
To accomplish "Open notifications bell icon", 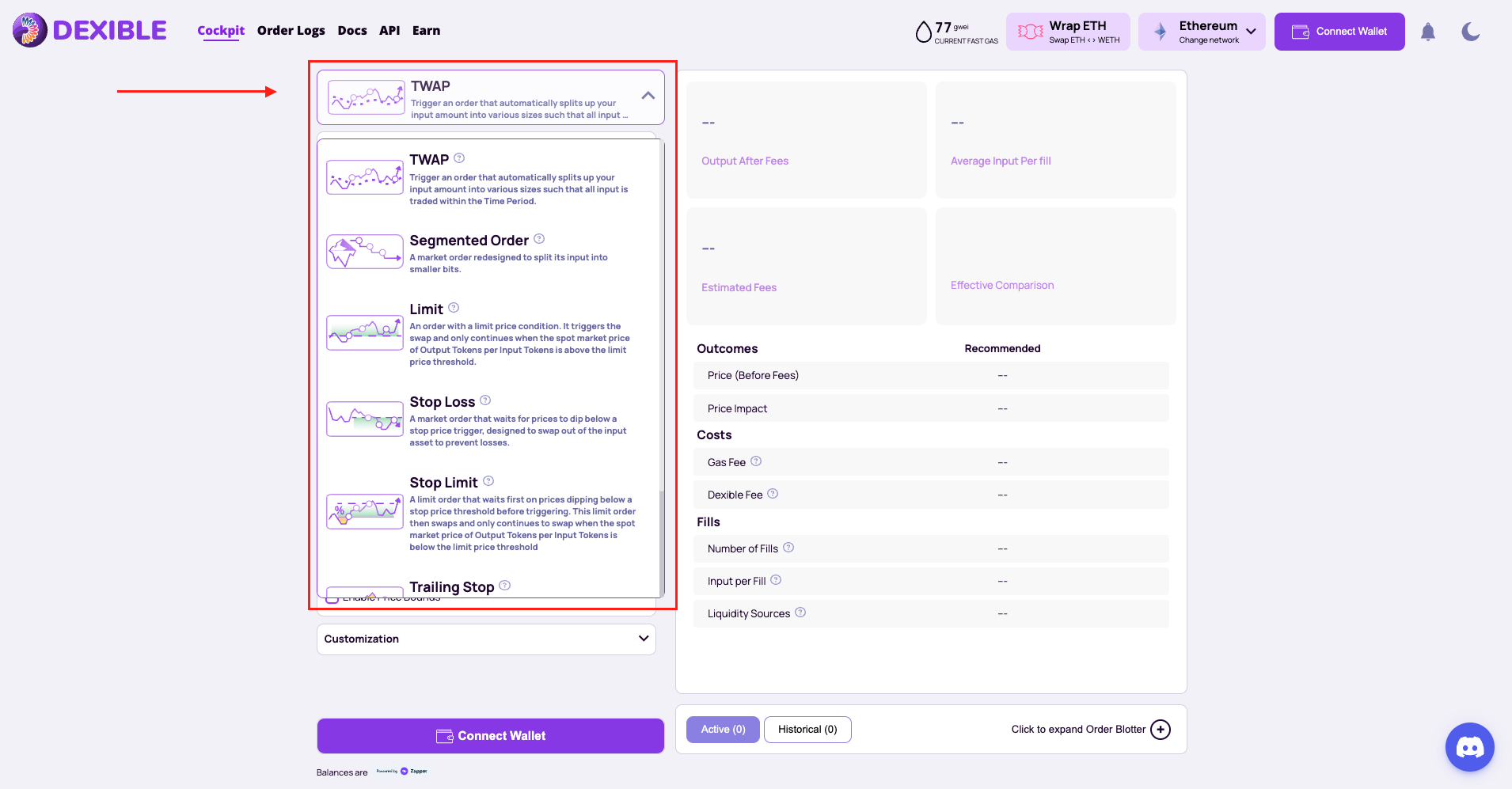I will click(1428, 32).
